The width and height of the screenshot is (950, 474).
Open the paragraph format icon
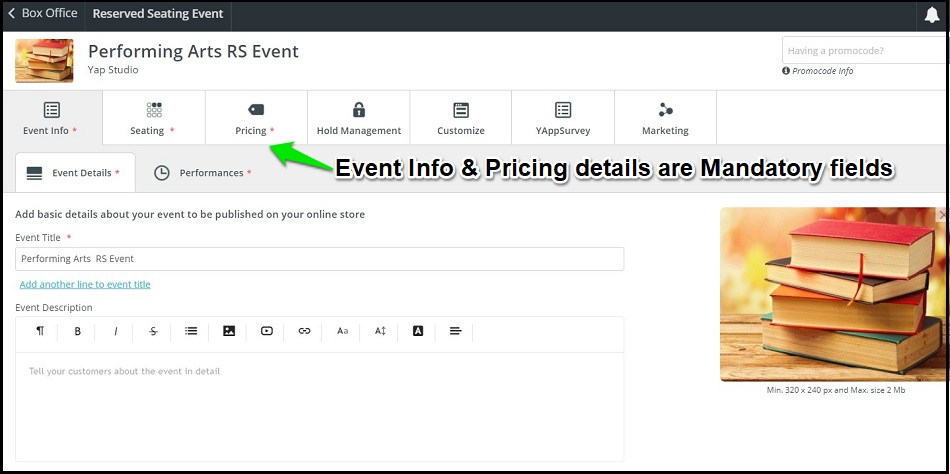(40, 331)
